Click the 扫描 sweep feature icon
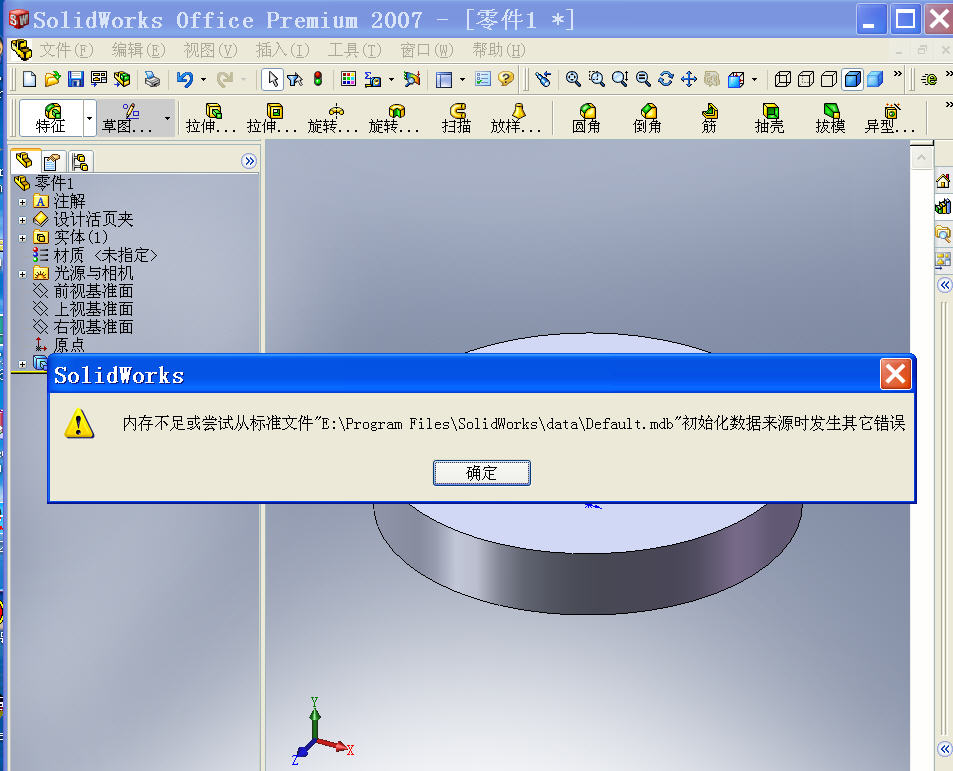The image size is (953, 771). click(456, 118)
